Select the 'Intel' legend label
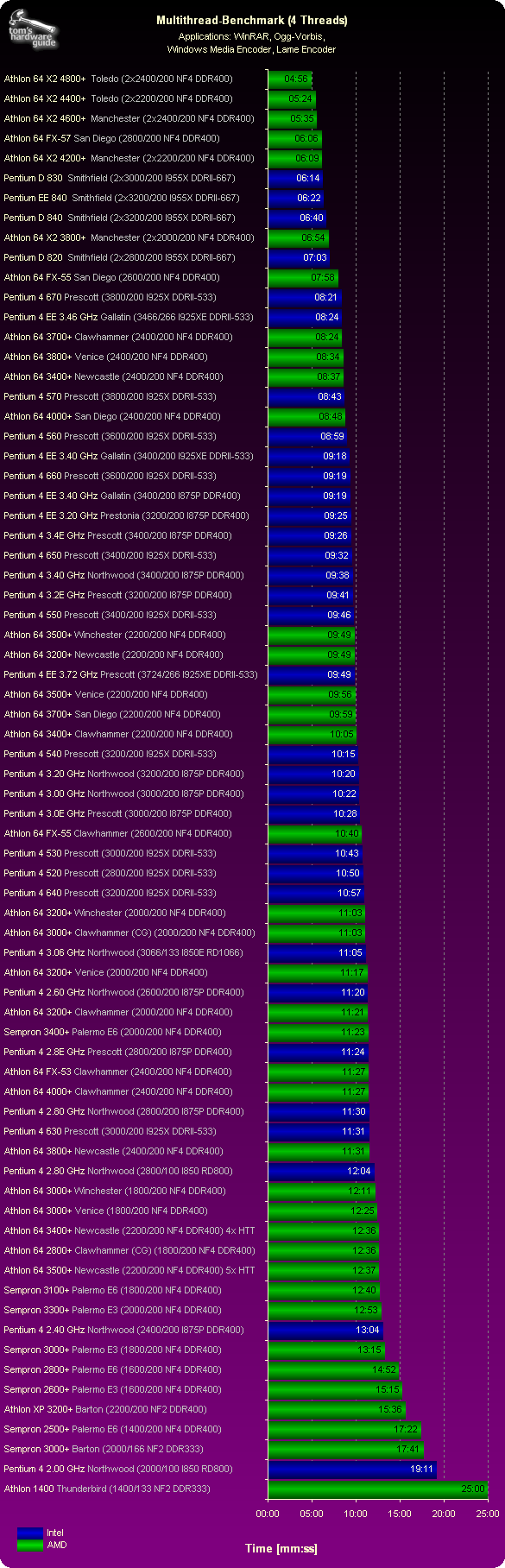The image size is (505, 1568). [x=55, y=1533]
